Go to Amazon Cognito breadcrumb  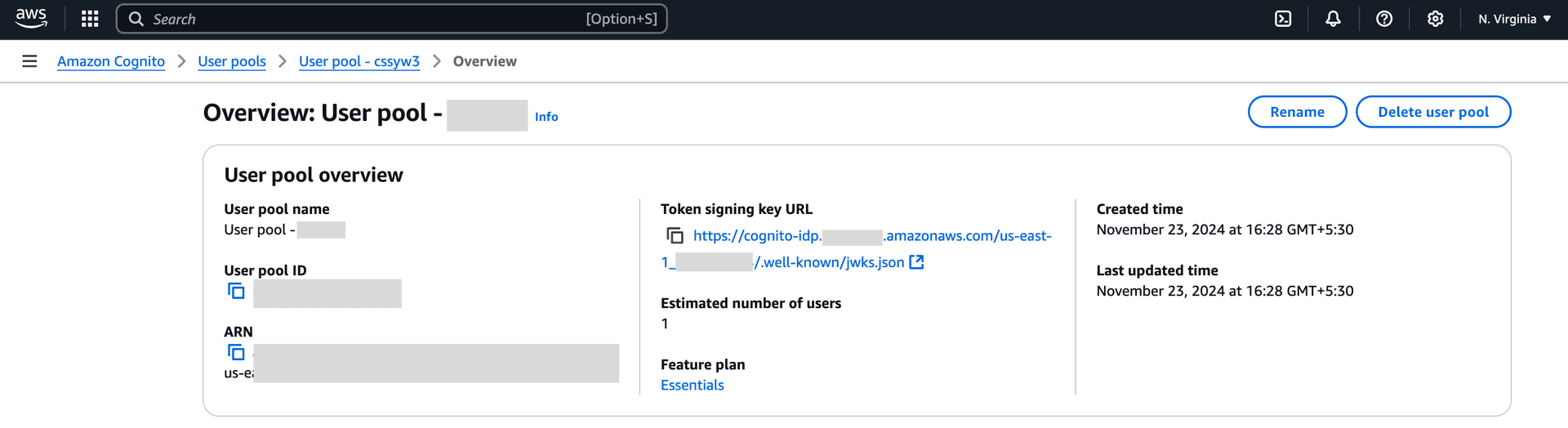click(x=111, y=61)
